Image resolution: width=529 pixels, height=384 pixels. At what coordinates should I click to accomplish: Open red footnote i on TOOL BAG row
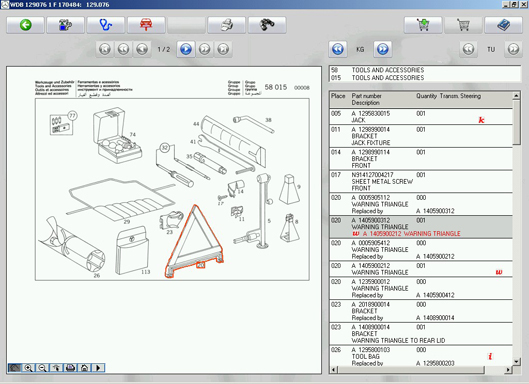coord(490,356)
